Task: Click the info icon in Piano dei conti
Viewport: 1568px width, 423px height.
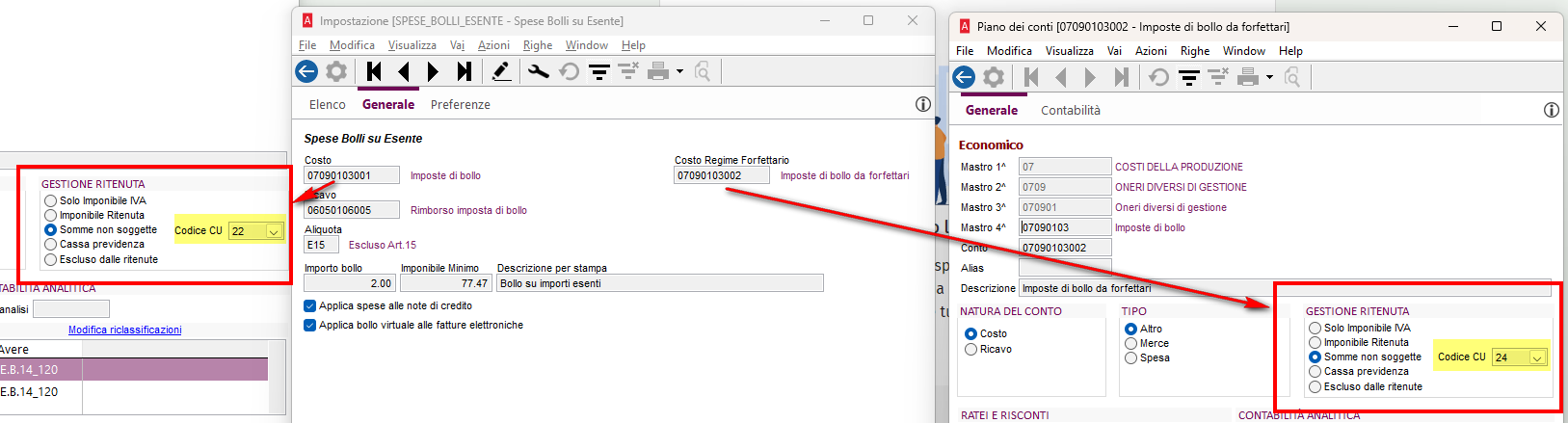Action: [1551, 110]
